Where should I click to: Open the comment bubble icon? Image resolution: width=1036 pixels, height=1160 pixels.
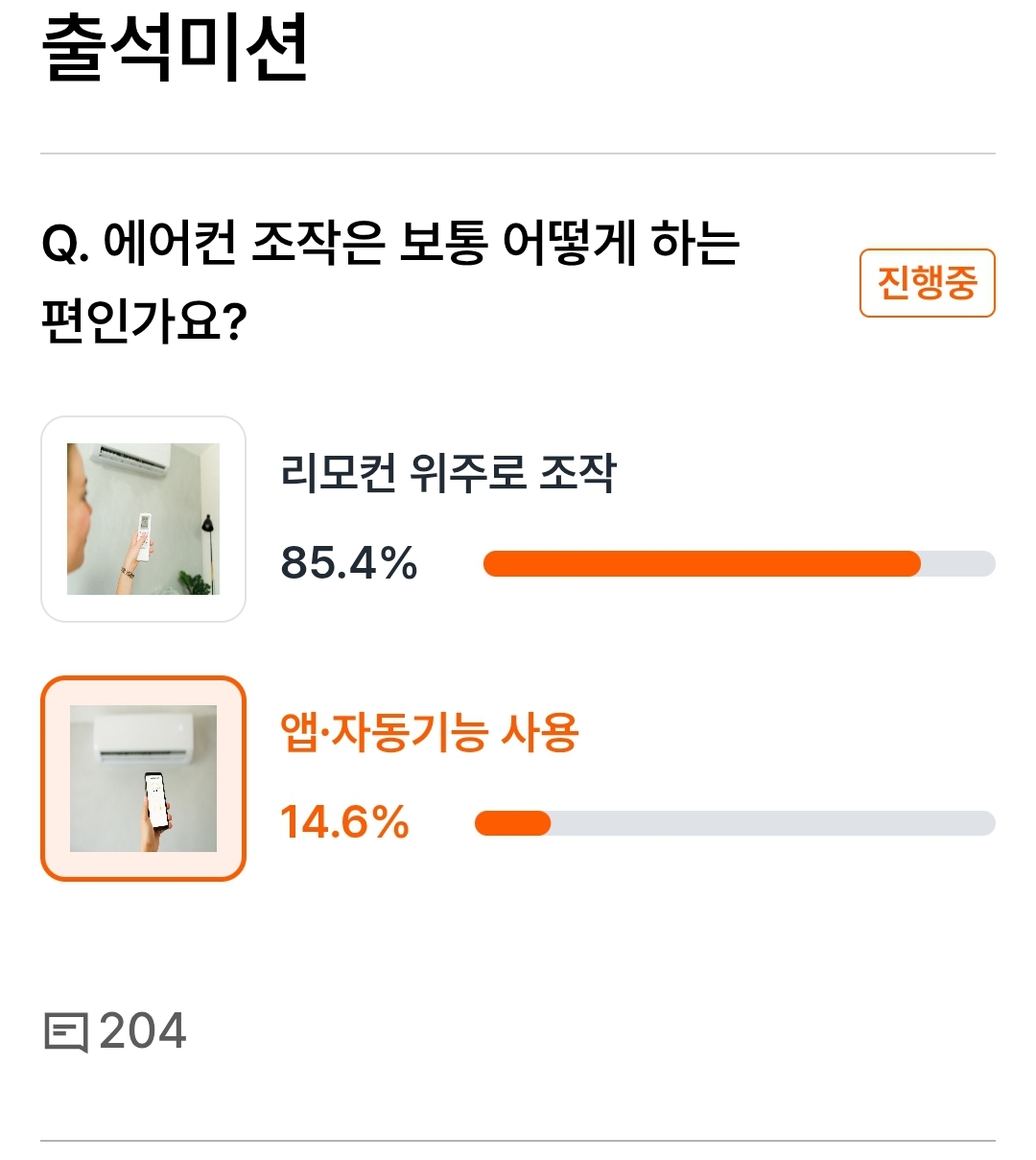(66, 1032)
